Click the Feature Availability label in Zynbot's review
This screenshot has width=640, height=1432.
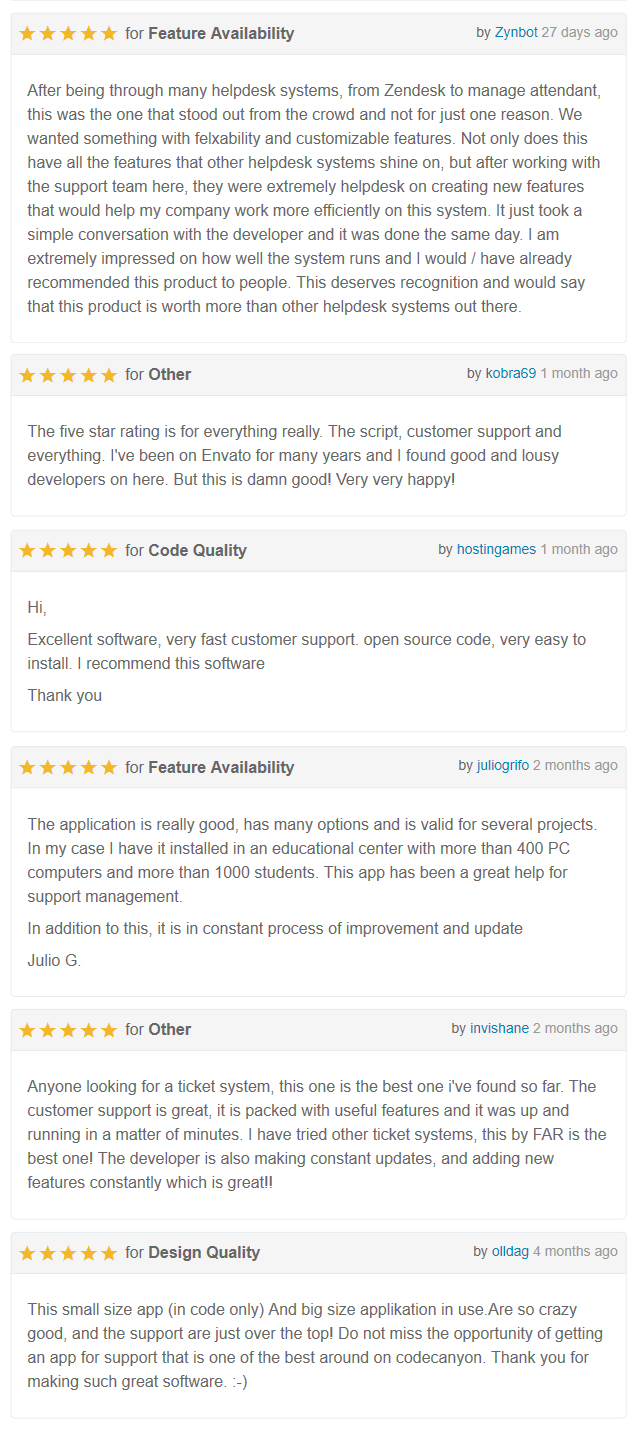221,33
